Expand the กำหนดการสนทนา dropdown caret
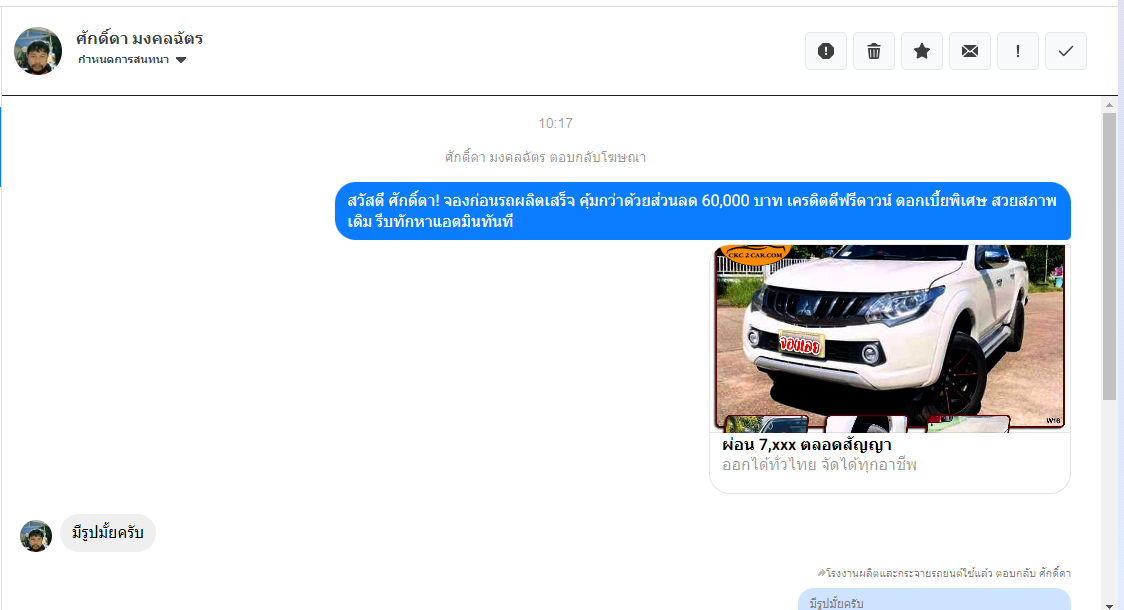1124x610 pixels. click(x=181, y=60)
